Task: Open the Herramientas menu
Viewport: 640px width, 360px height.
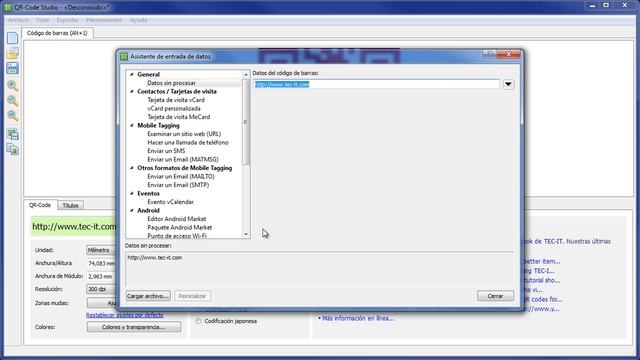Action: tap(104, 20)
